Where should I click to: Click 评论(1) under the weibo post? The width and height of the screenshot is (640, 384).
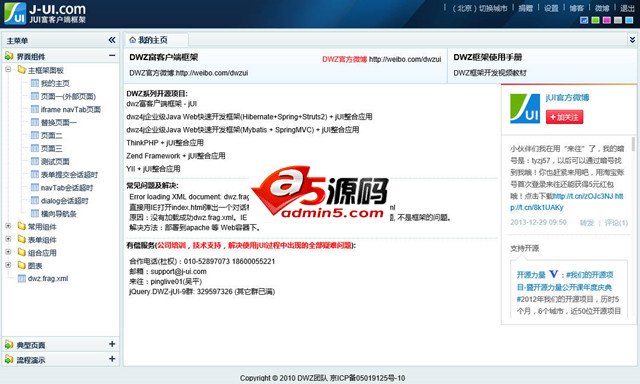(616, 222)
